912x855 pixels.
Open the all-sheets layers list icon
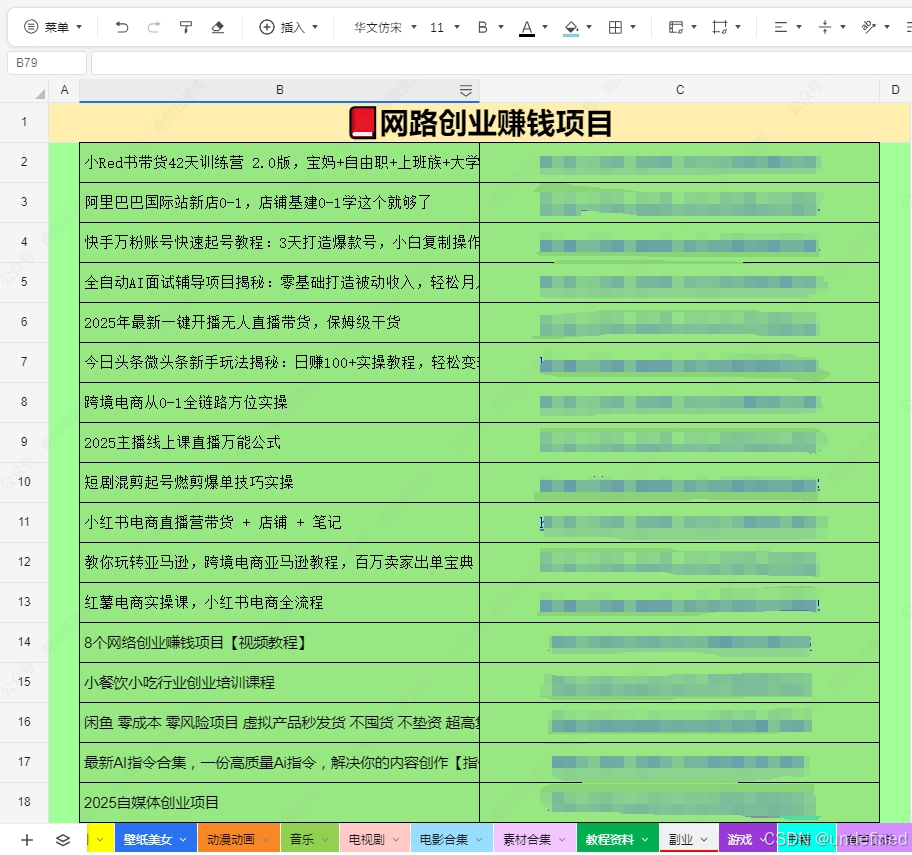point(63,840)
